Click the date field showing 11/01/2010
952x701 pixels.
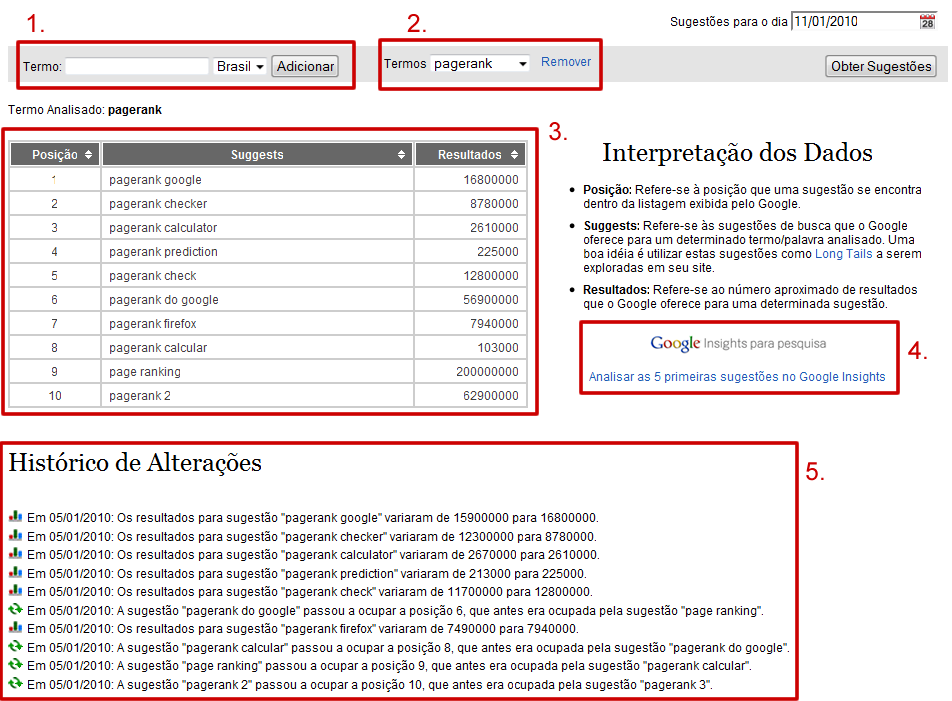tap(853, 22)
